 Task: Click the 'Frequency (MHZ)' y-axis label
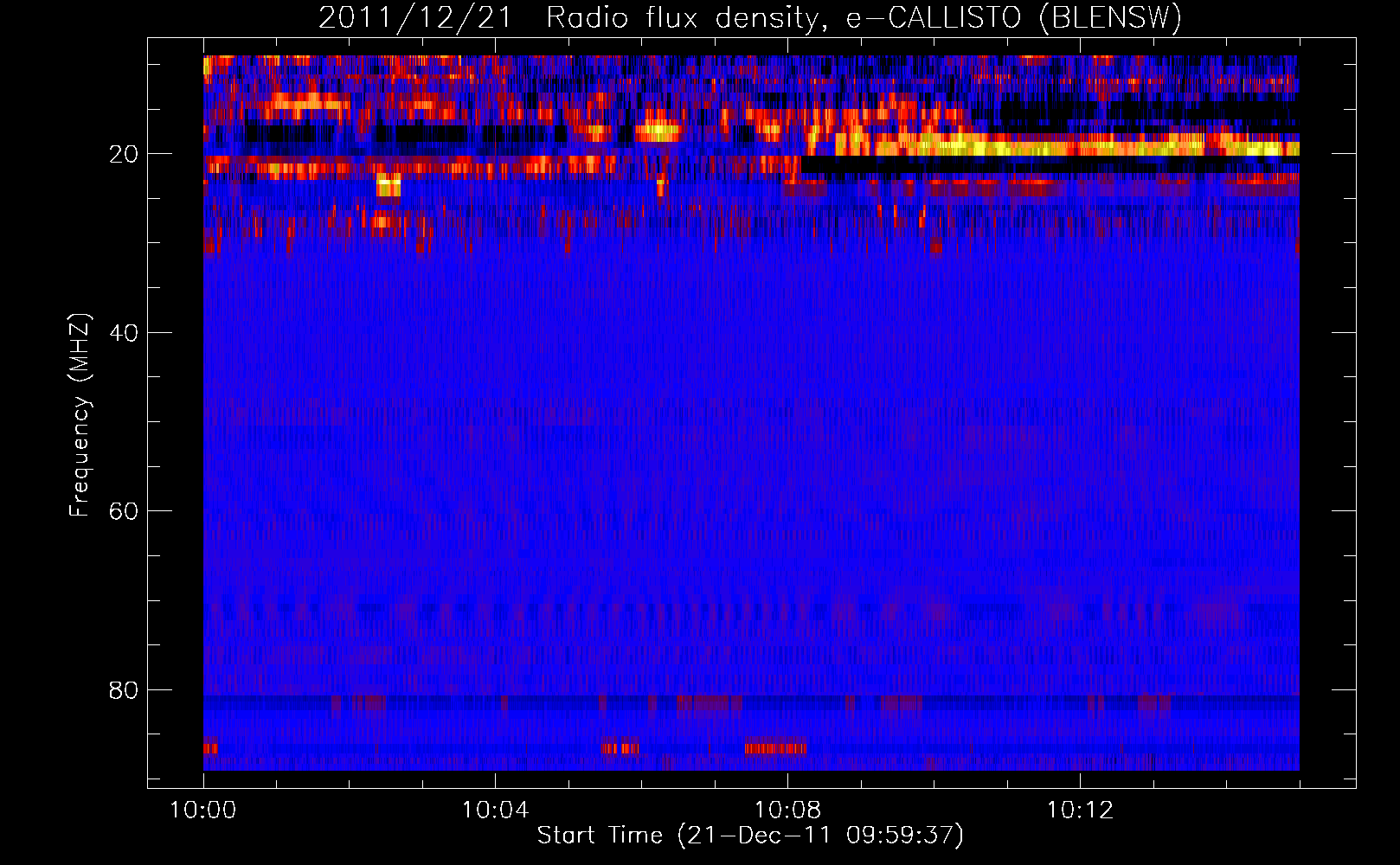(x=80, y=415)
